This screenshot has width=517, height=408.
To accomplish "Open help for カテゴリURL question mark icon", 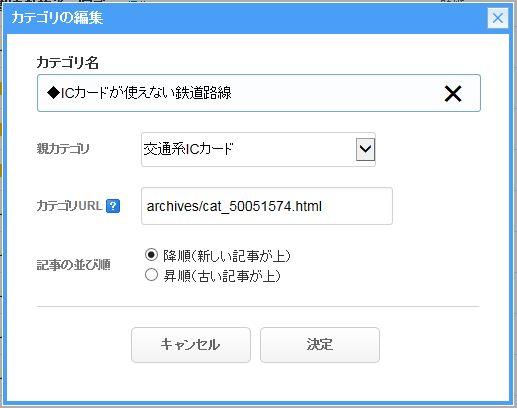I will click(113, 206).
